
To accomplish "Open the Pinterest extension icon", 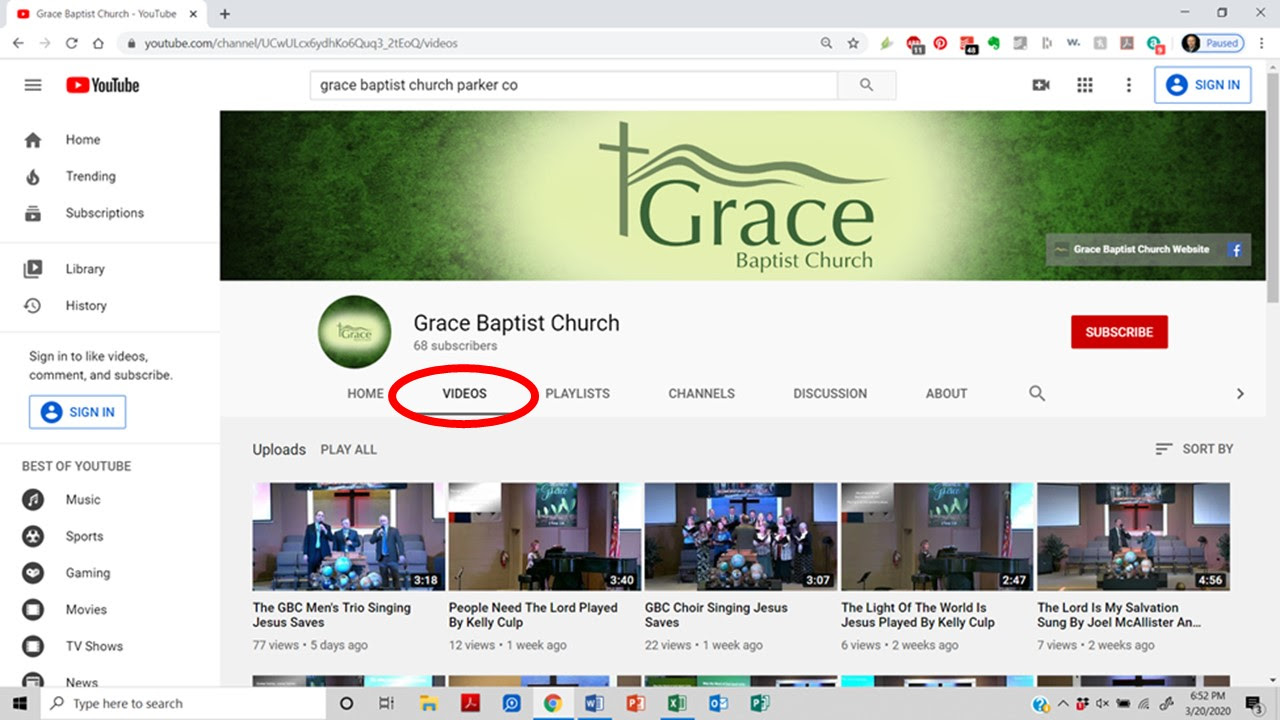I will coord(940,43).
